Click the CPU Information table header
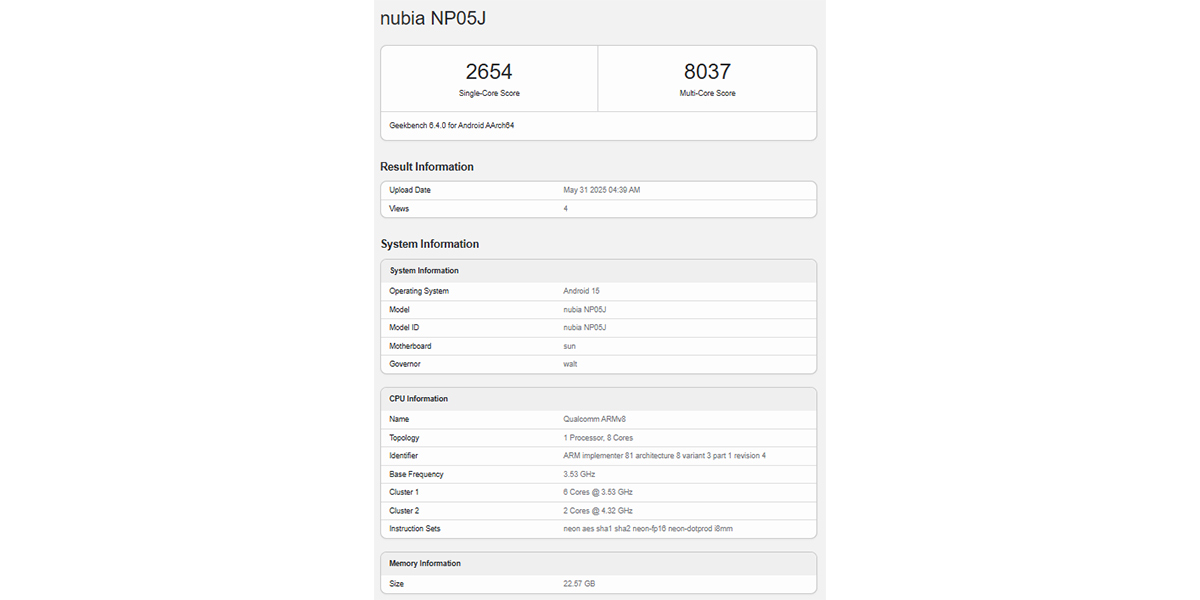The height and width of the screenshot is (600, 1200). (x=419, y=399)
